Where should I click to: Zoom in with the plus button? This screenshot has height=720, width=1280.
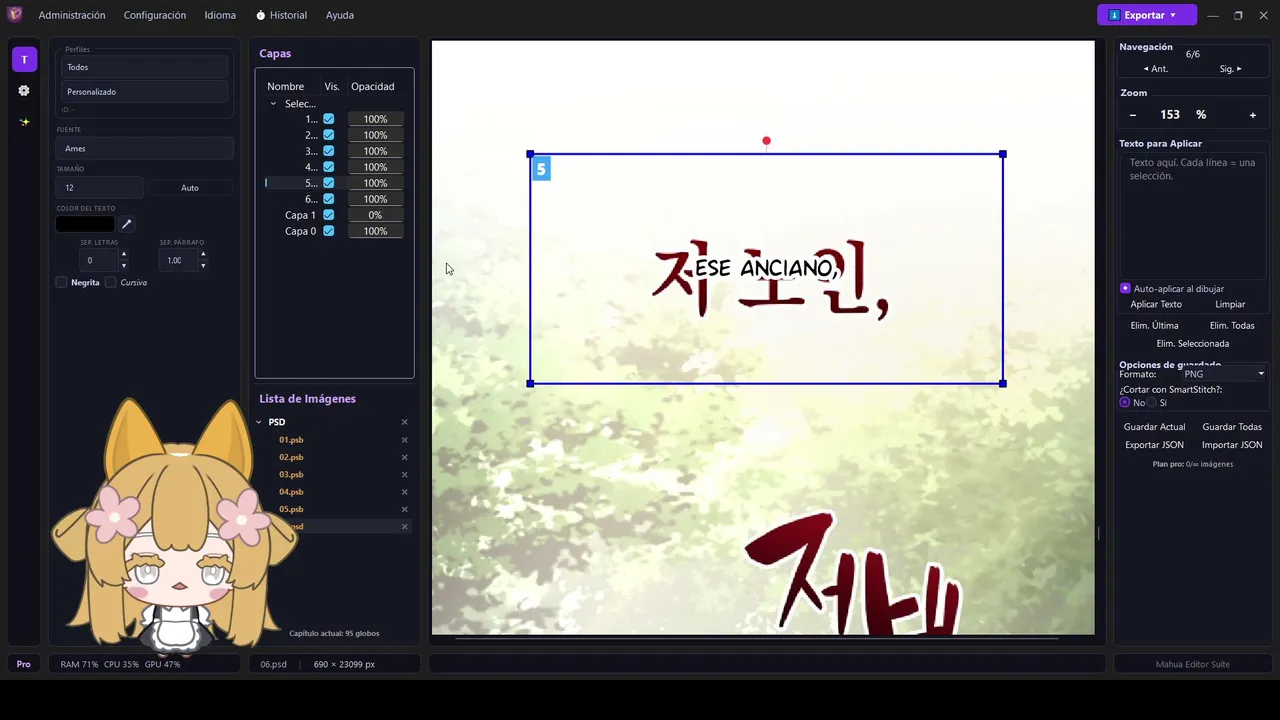[x=1253, y=115]
